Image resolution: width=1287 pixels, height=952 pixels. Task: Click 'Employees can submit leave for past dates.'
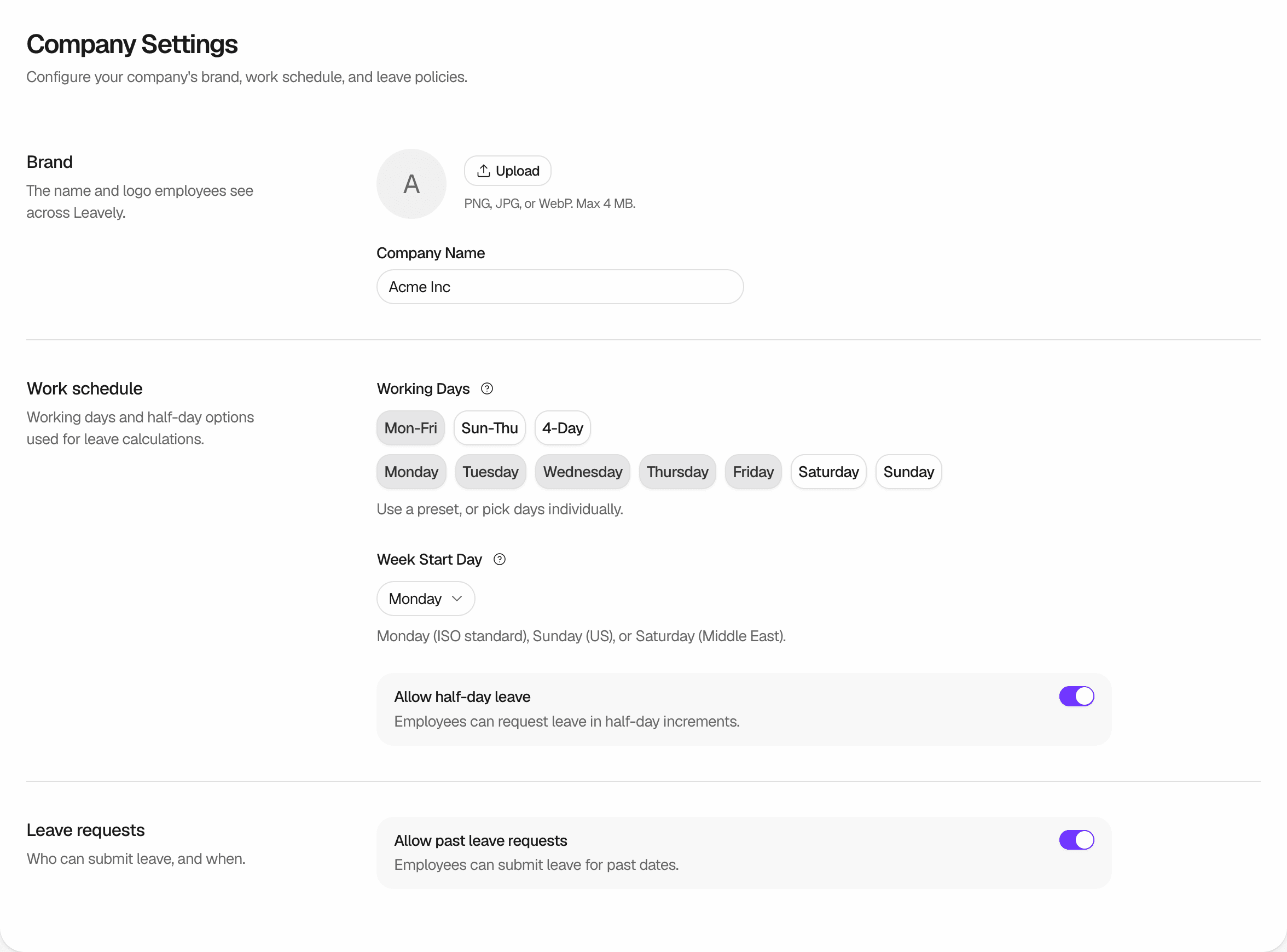(x=536, y=864)
